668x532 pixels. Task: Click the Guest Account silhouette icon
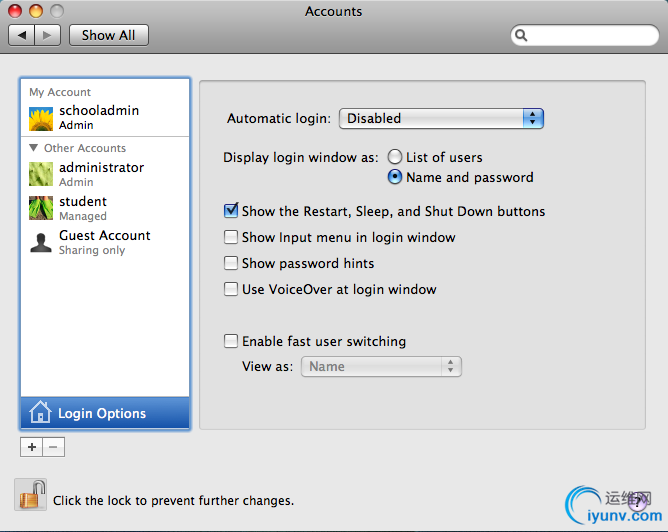41,242
